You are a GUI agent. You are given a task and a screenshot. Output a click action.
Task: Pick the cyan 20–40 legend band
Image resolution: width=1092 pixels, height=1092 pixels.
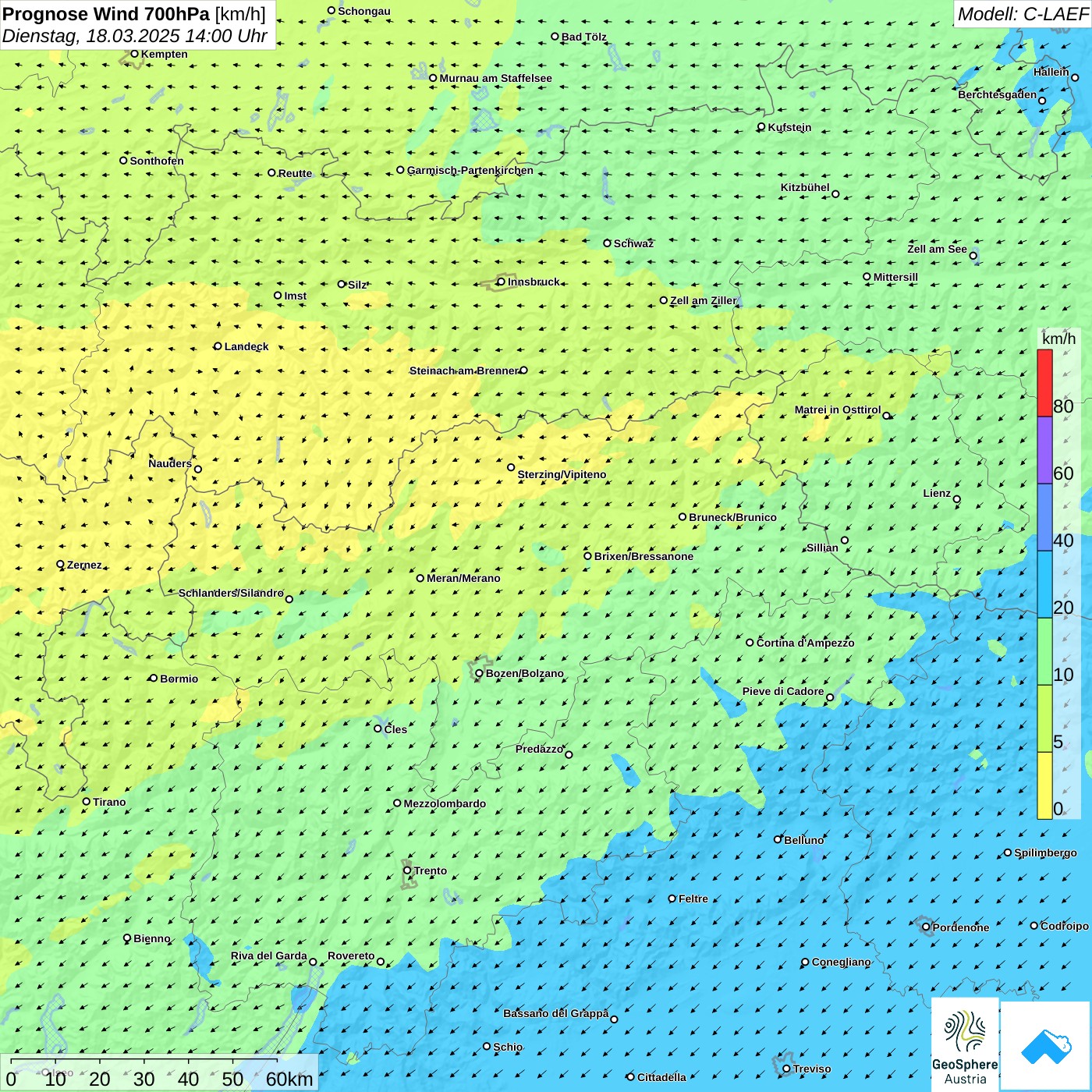click(1044, 585)
